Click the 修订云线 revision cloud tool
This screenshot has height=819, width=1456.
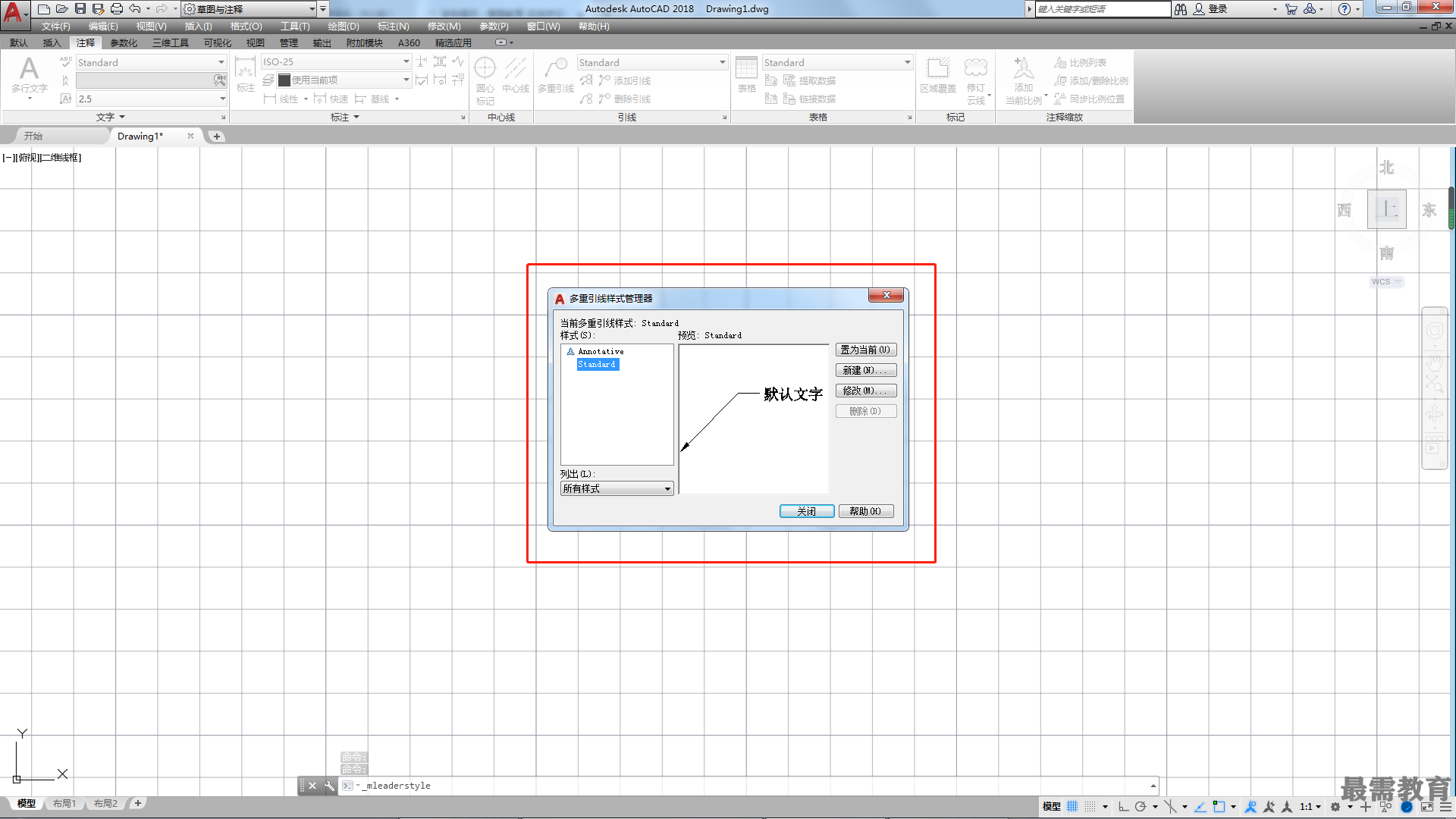coord(976,80)
